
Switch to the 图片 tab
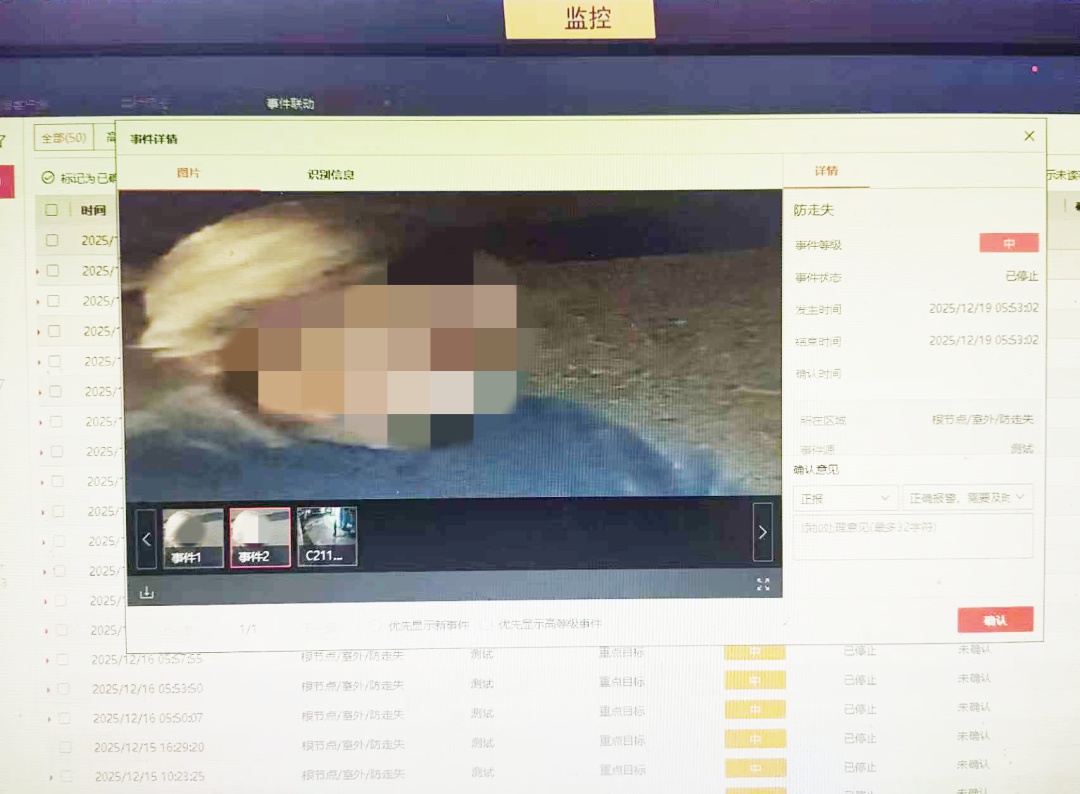[188, 173]
